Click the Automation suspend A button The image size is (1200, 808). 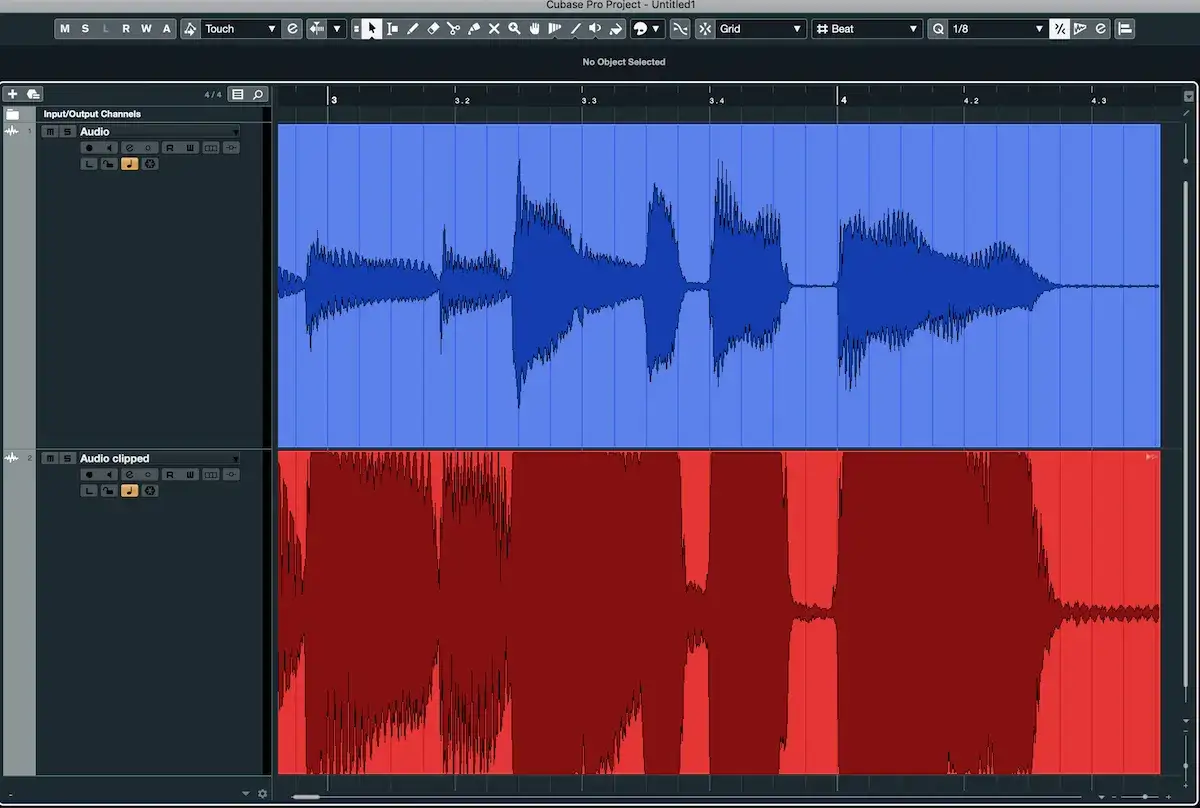click(167, 29)
